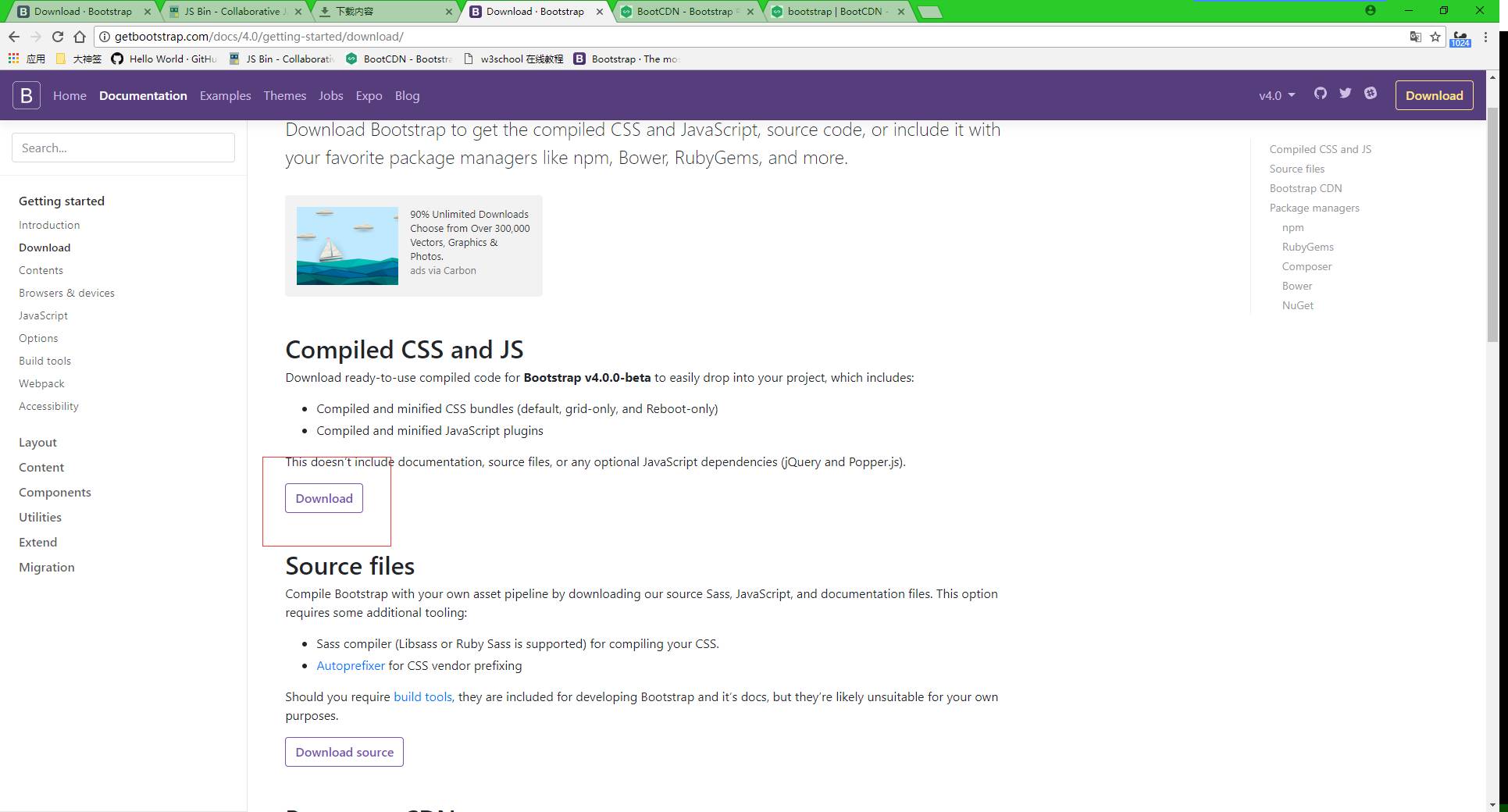Click the browser home icon
Viewport: 1508px width, 812px height.
point(79,37)
